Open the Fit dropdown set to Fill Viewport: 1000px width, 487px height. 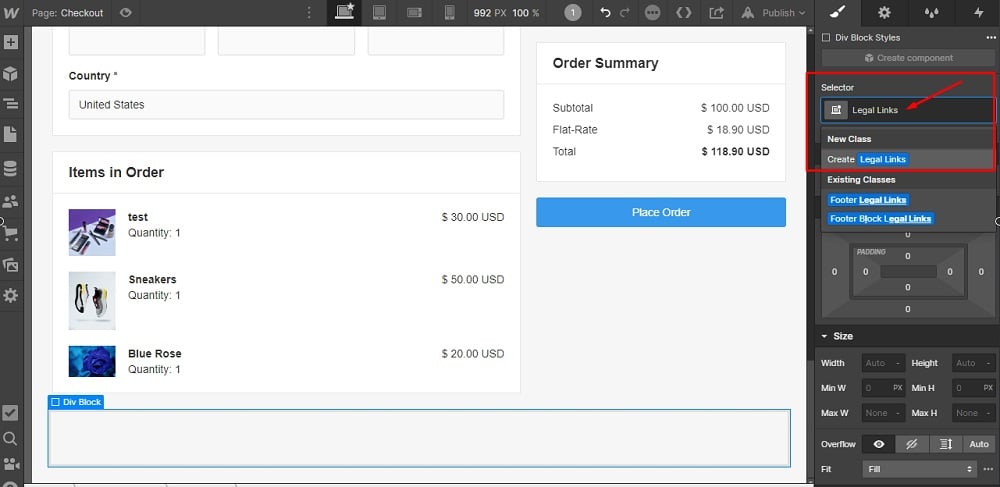(x=920, y=469)
